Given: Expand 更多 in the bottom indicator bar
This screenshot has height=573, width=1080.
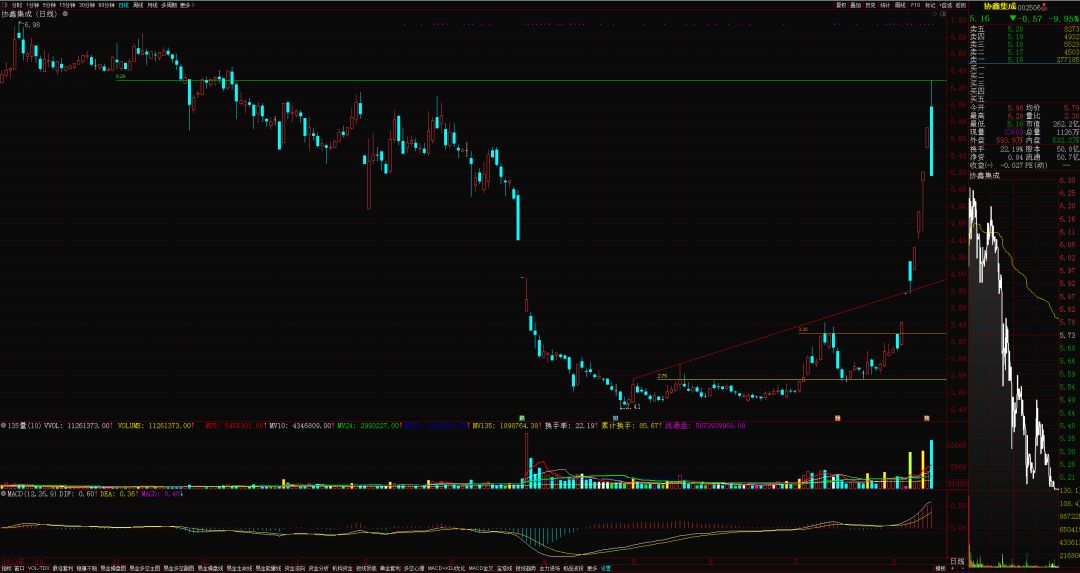Looking at the screenshot, I should point(592,568).
